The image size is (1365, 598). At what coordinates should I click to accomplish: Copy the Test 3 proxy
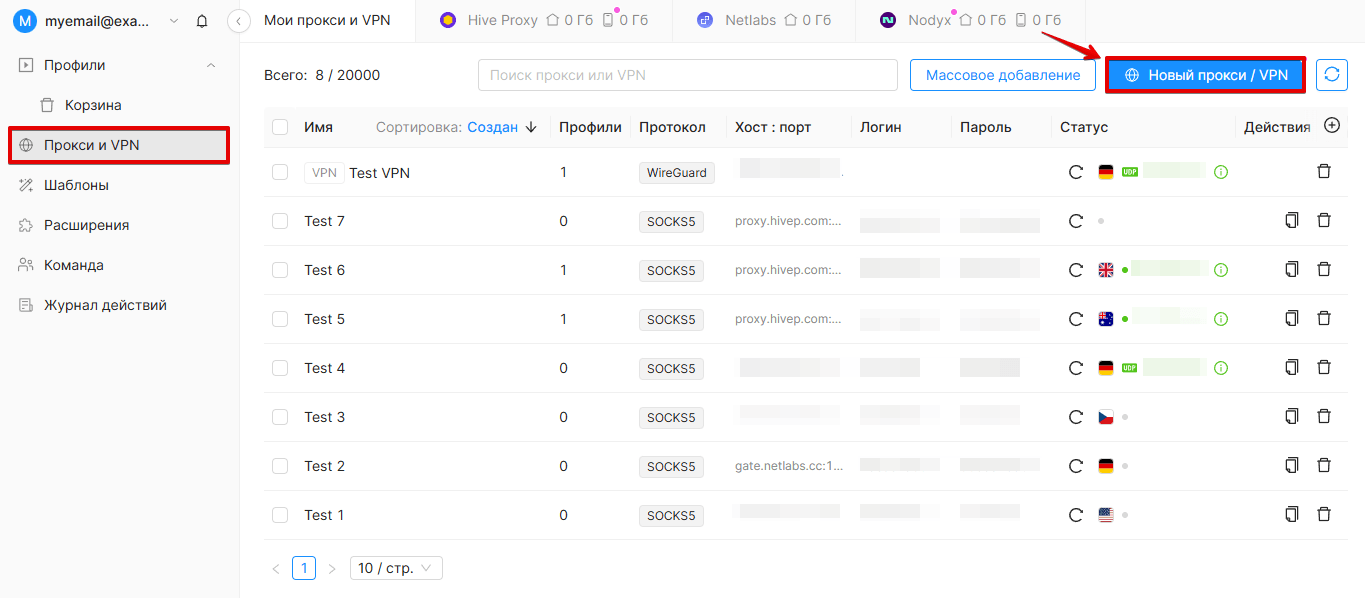pyautogui.click(x=1291, y=417)
